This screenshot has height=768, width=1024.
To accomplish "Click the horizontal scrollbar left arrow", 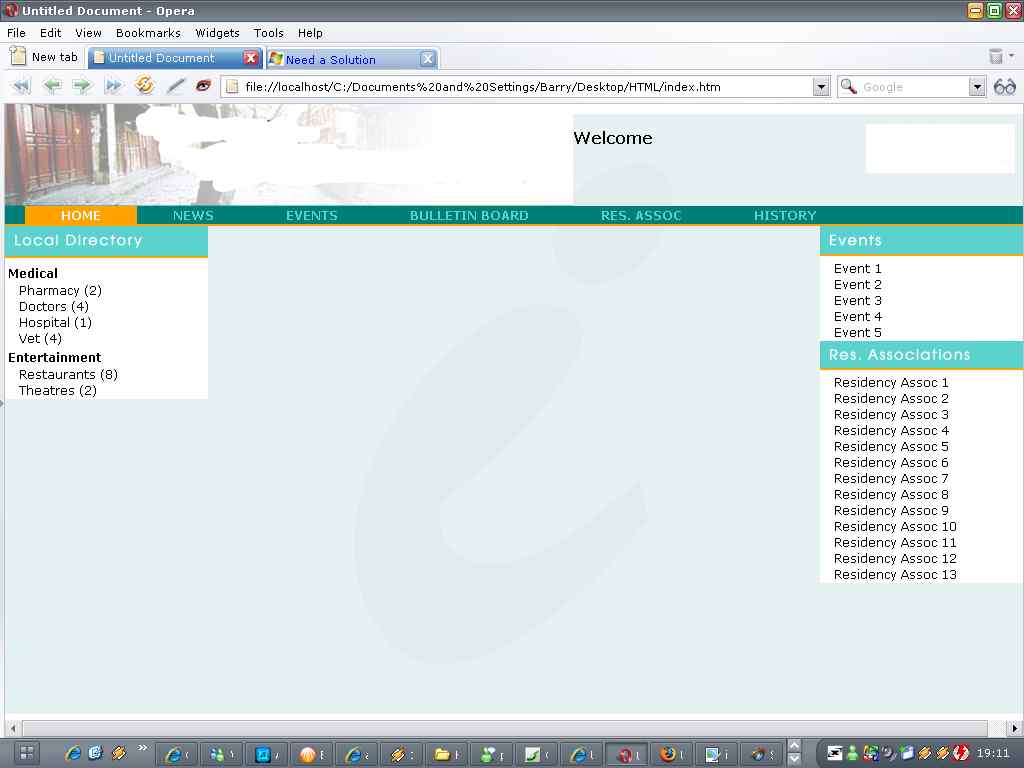I will (x=12, y=728).
